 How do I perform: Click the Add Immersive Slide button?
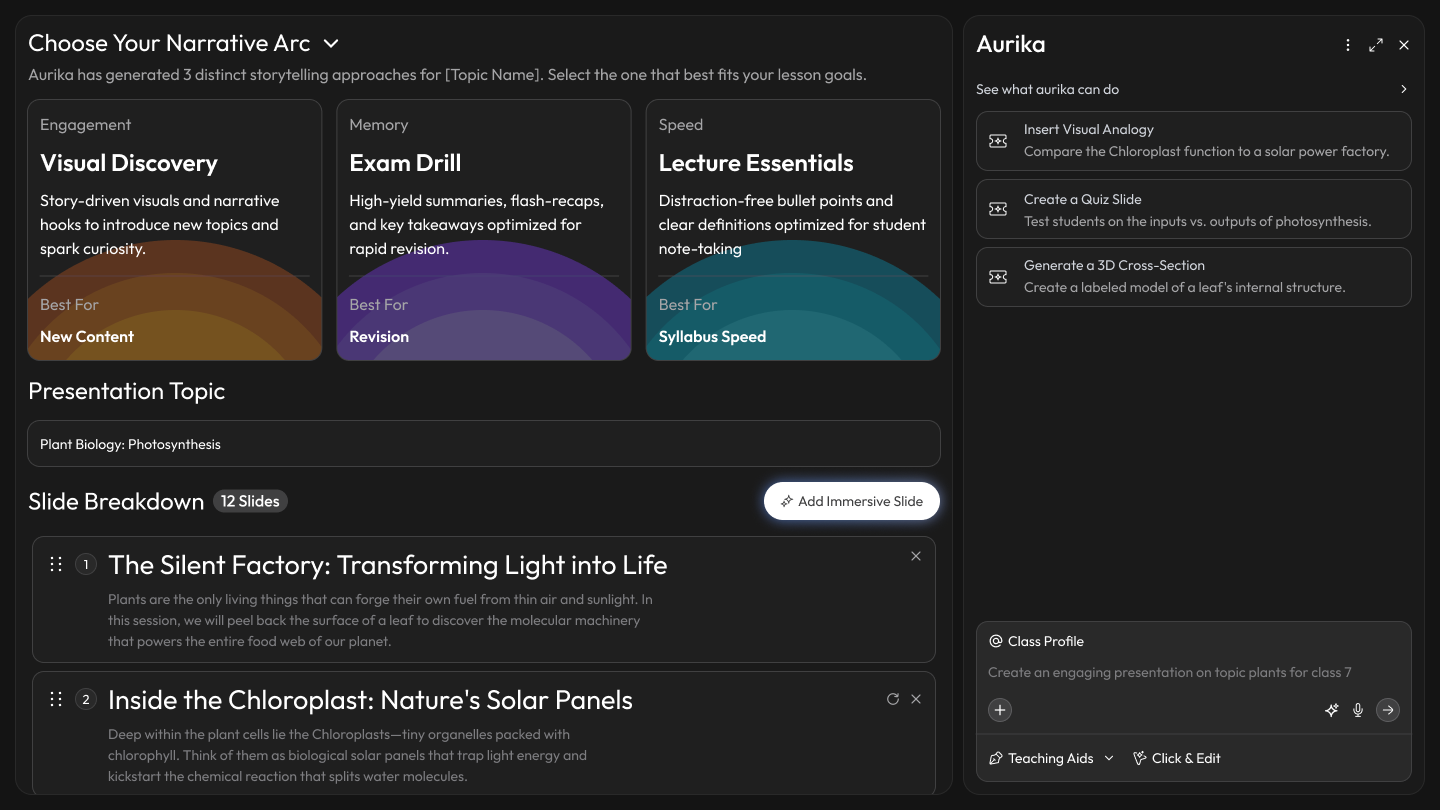click(852, 501)
